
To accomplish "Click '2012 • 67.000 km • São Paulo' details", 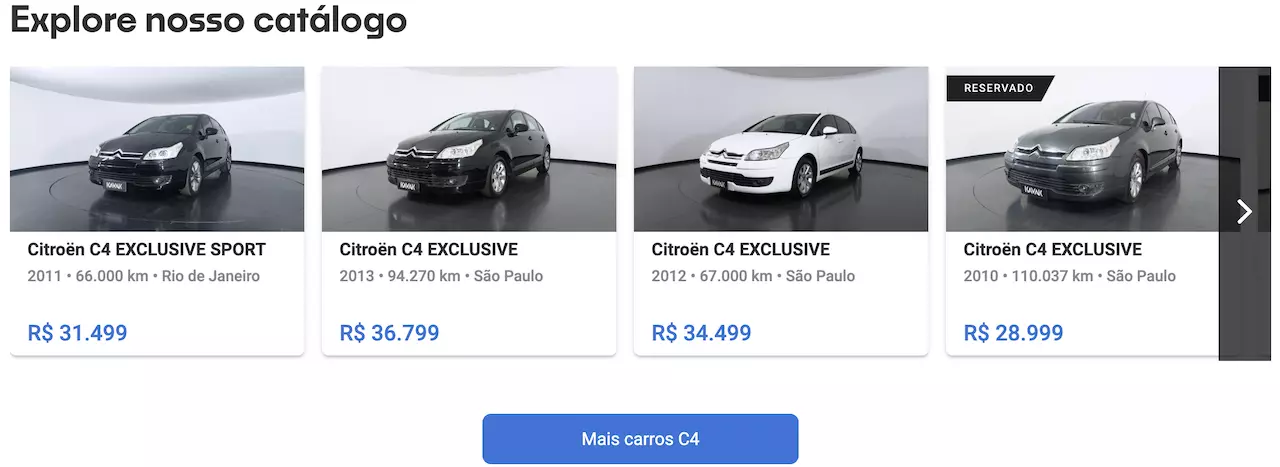I will (753, 276).
